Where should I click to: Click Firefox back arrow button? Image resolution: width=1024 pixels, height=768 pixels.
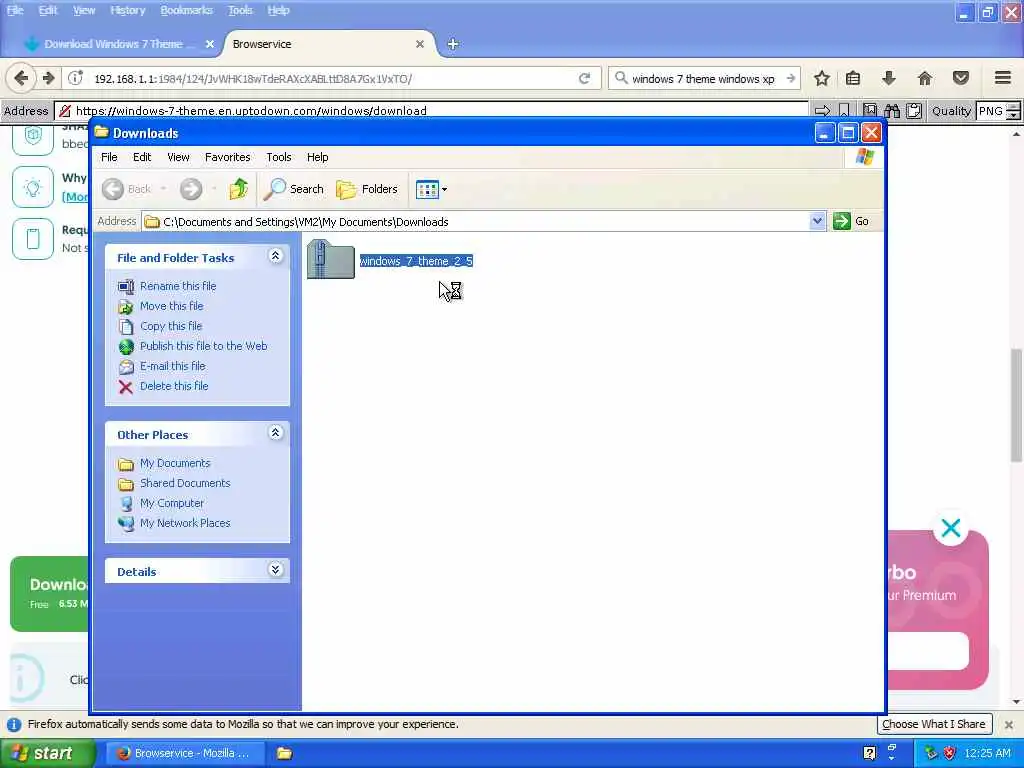coord(21,78)
